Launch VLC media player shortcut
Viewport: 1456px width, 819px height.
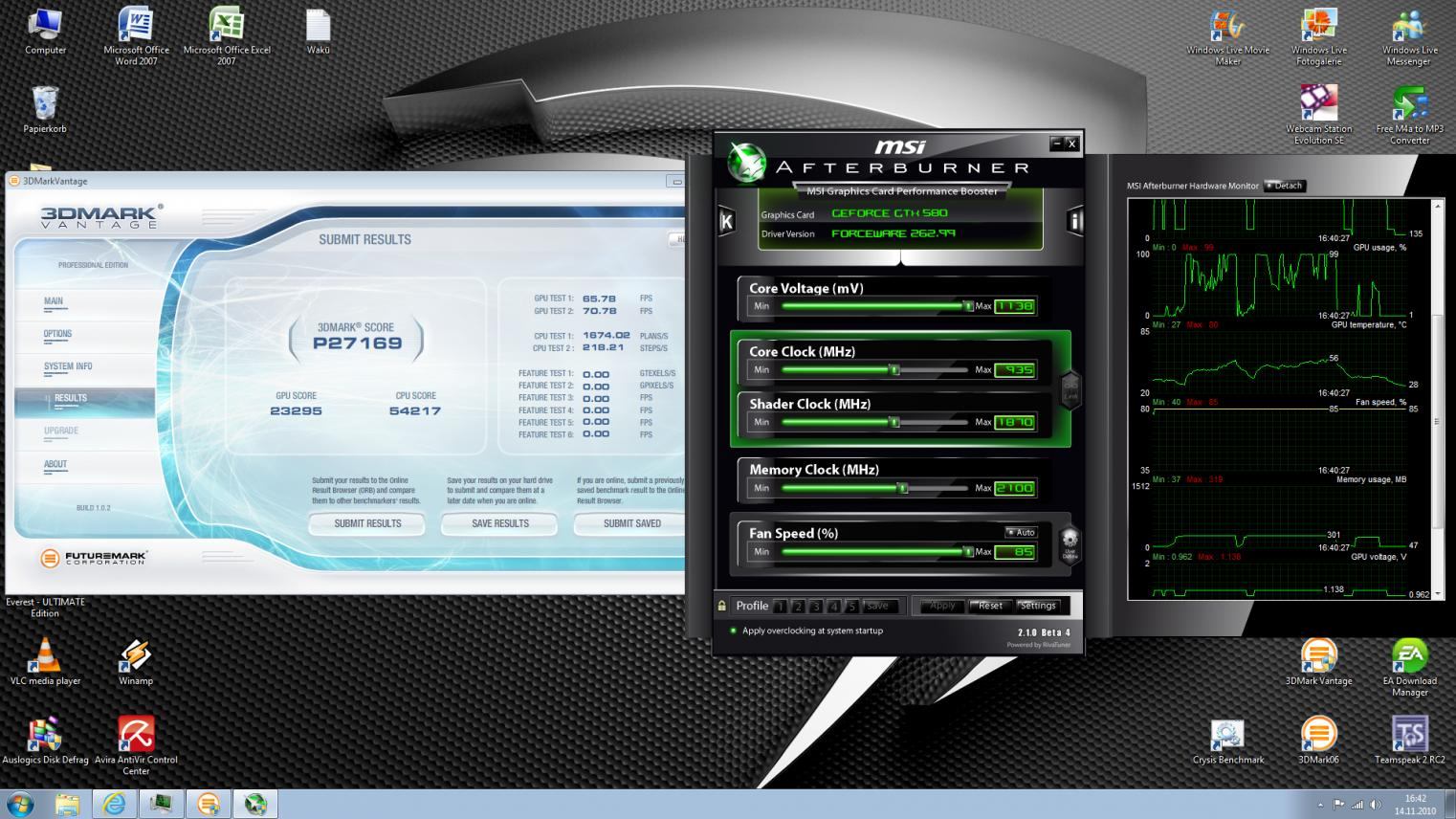click(x=45, y=662)
